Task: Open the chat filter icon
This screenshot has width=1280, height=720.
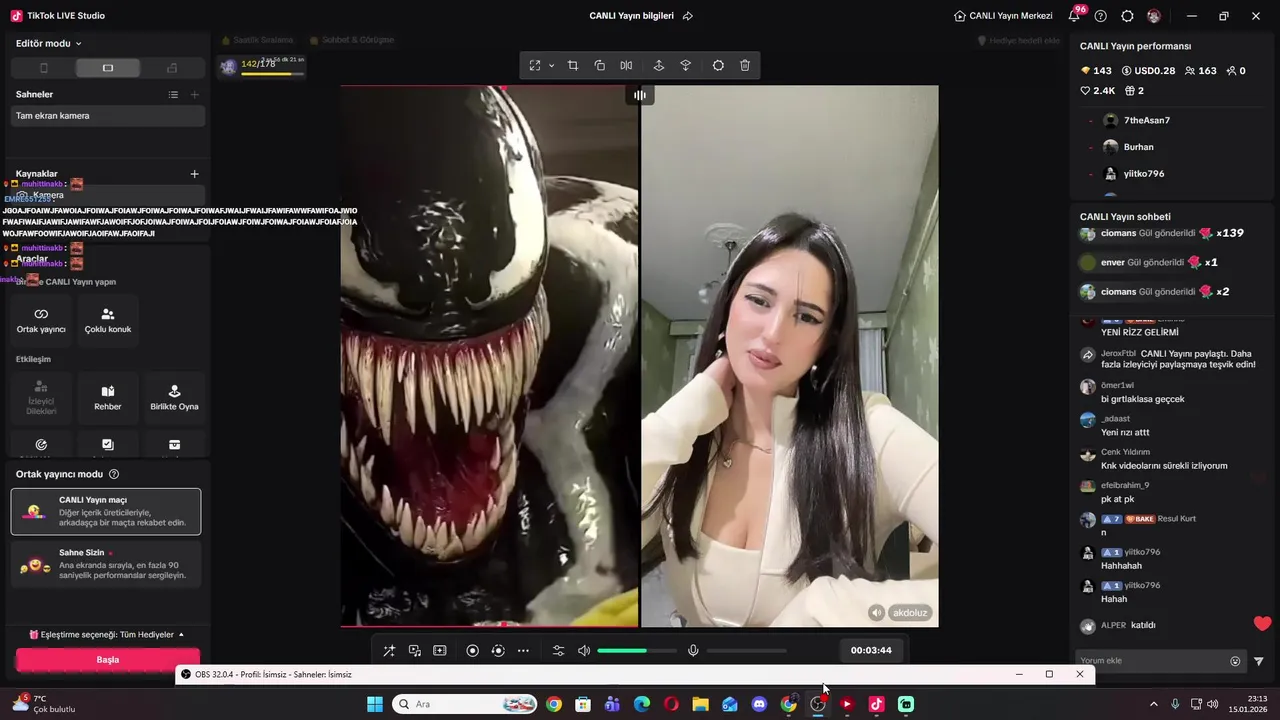Action: point(1259,661)
